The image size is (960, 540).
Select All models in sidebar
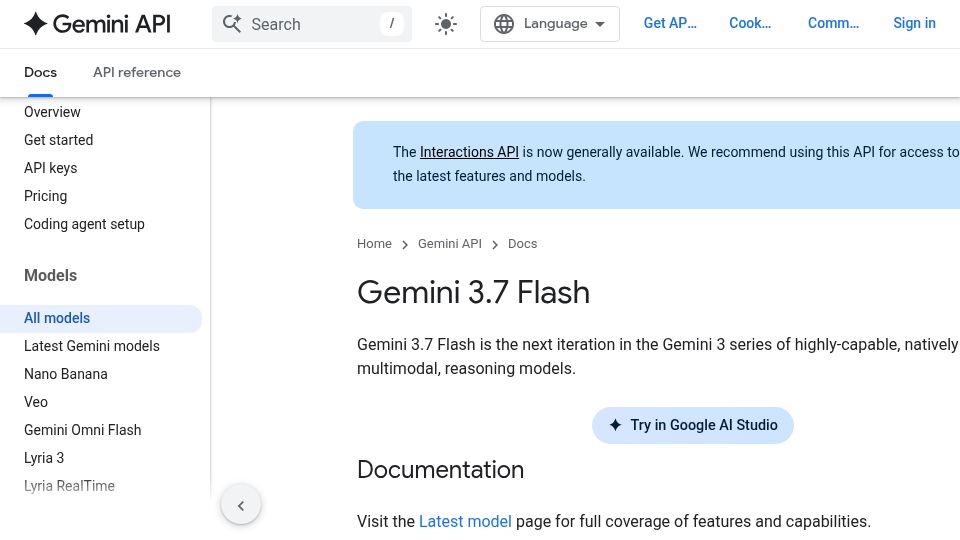pos(100,318)
